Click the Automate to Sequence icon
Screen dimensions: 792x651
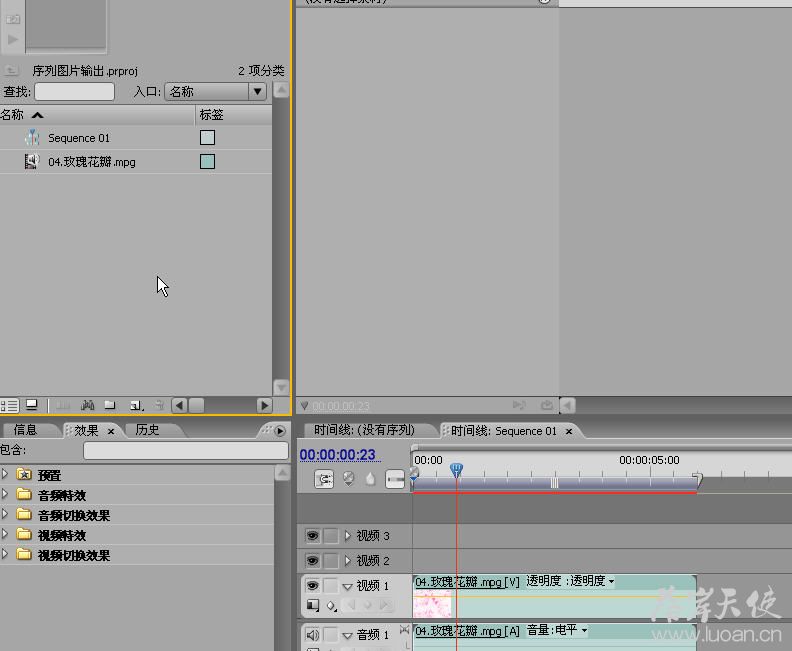pos(63,405)
